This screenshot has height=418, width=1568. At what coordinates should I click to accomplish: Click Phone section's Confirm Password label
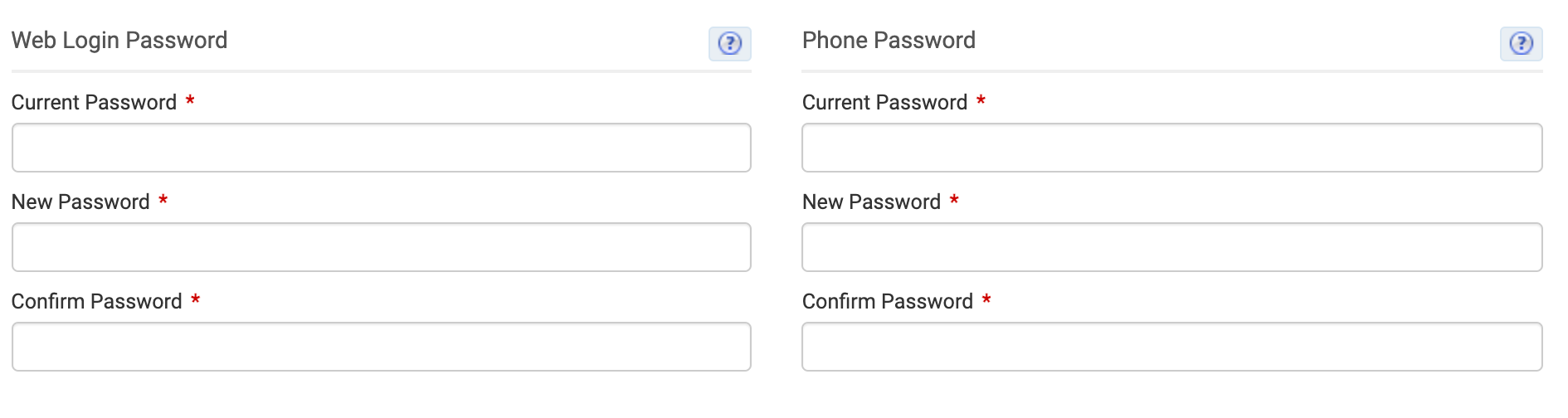click(887, 301)
